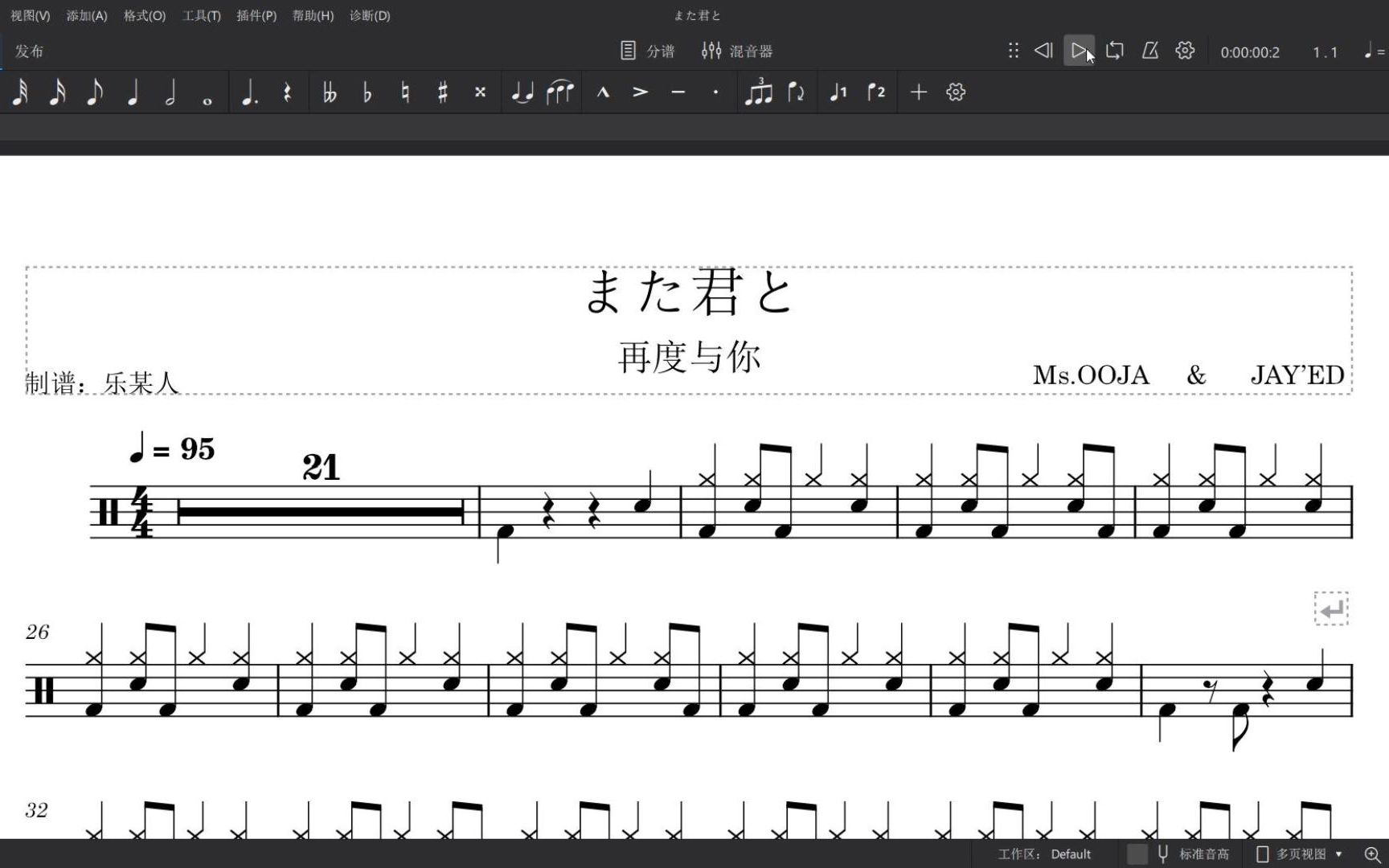
Task: Click the playback toolbar drag handle
Action: (x=1014, y=51)
